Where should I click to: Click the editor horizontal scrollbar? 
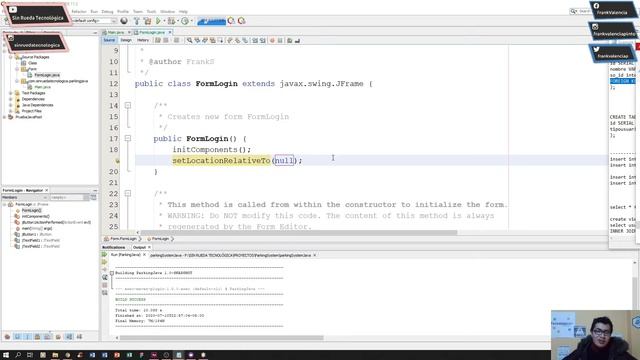coord(299,233)
